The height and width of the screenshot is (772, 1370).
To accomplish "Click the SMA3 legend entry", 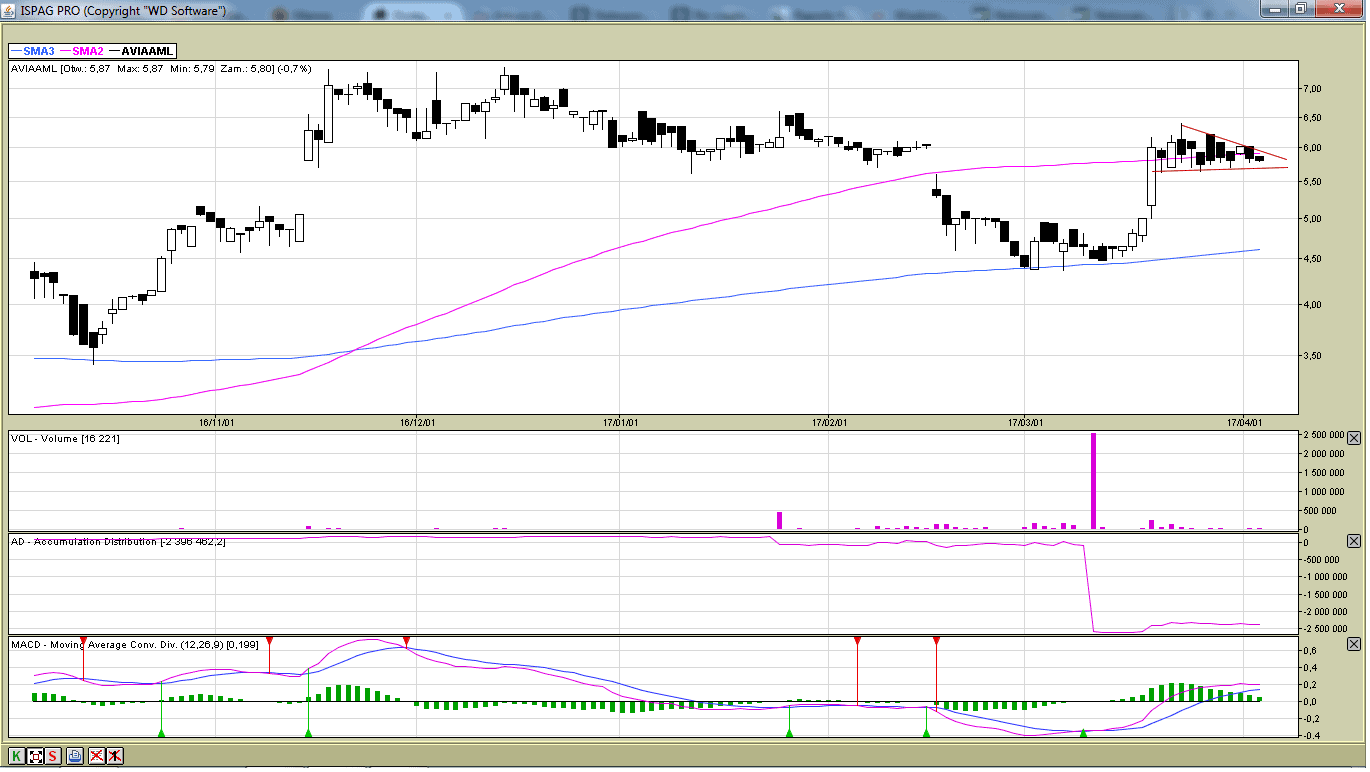I will tap(32, 51).
